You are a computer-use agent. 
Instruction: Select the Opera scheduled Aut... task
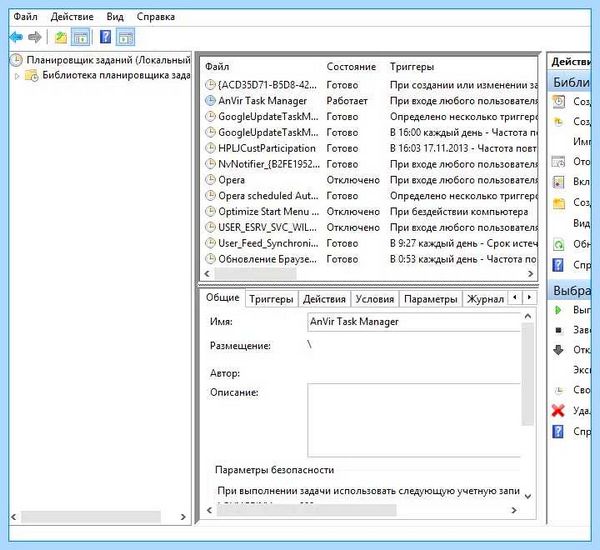point(370,196)
